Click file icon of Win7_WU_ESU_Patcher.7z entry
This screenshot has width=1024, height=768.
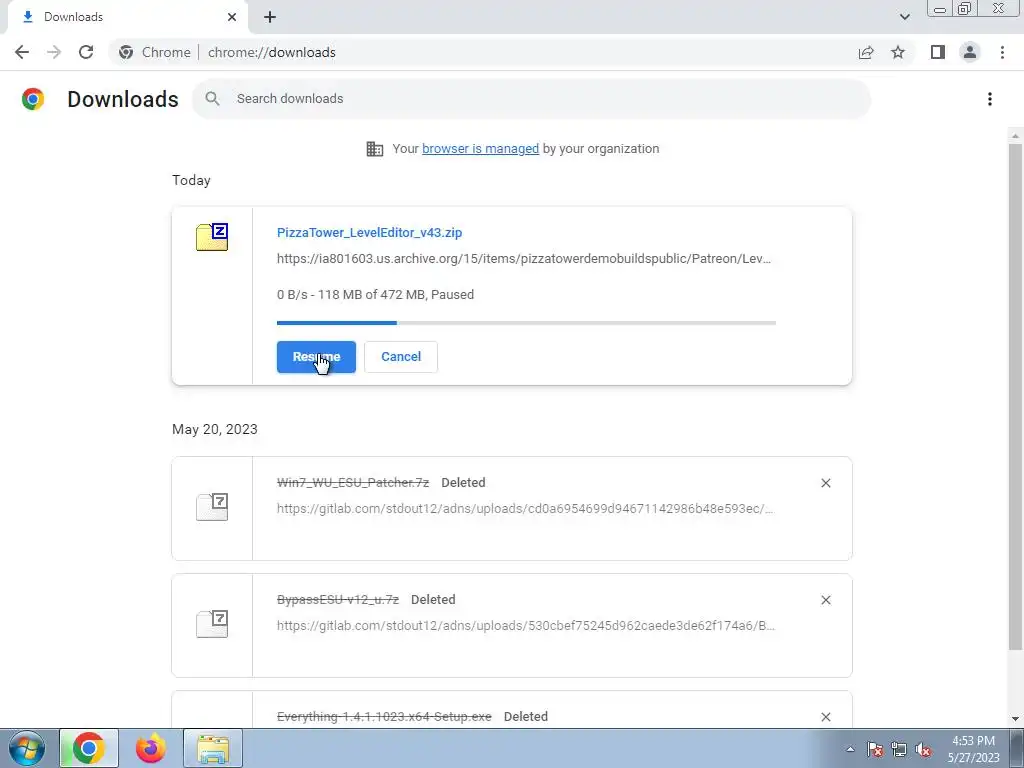coord(212,507)
